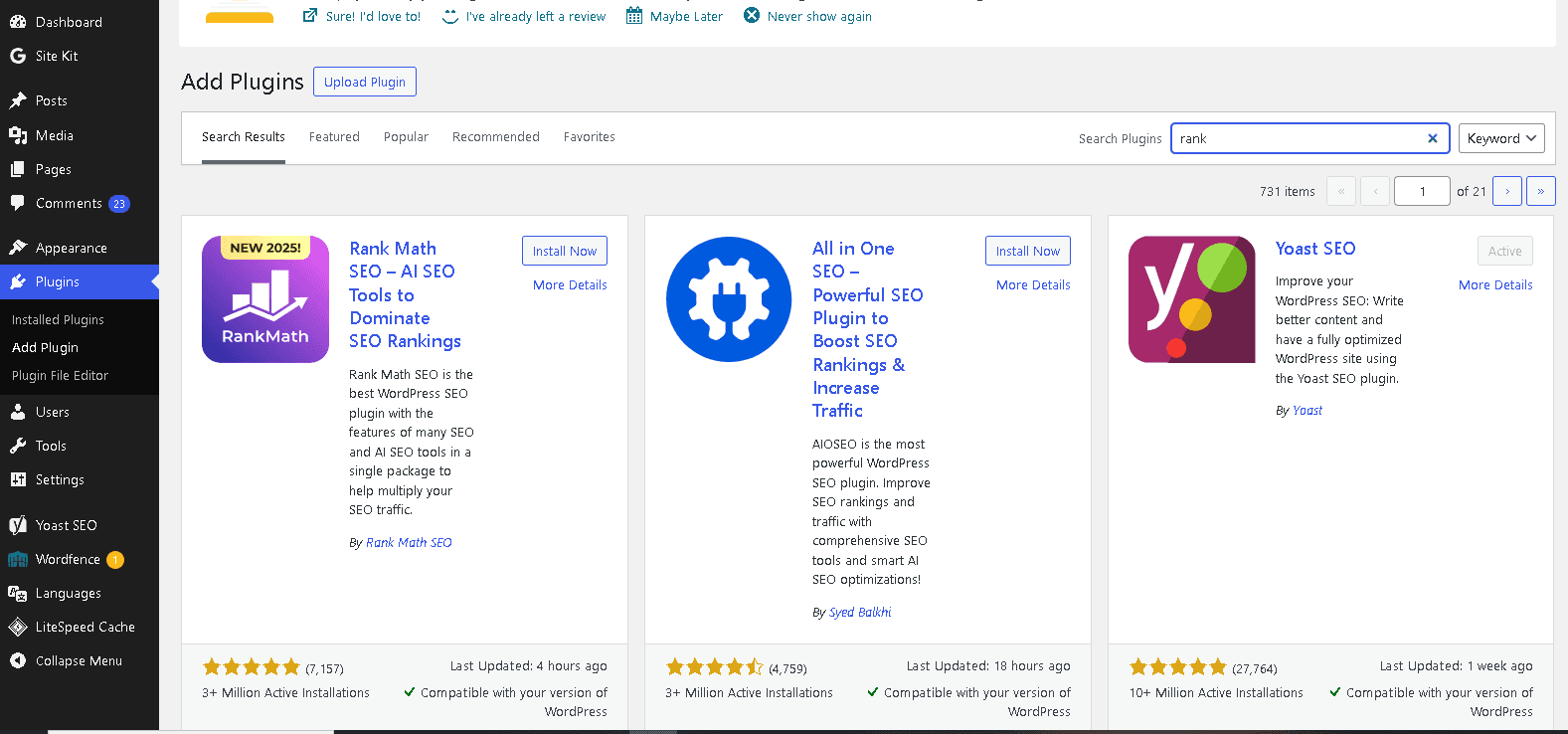Open the All in One SEO gear logo
The width and height of the screenshot is (1568, 734).
click(x=729, y=299)
